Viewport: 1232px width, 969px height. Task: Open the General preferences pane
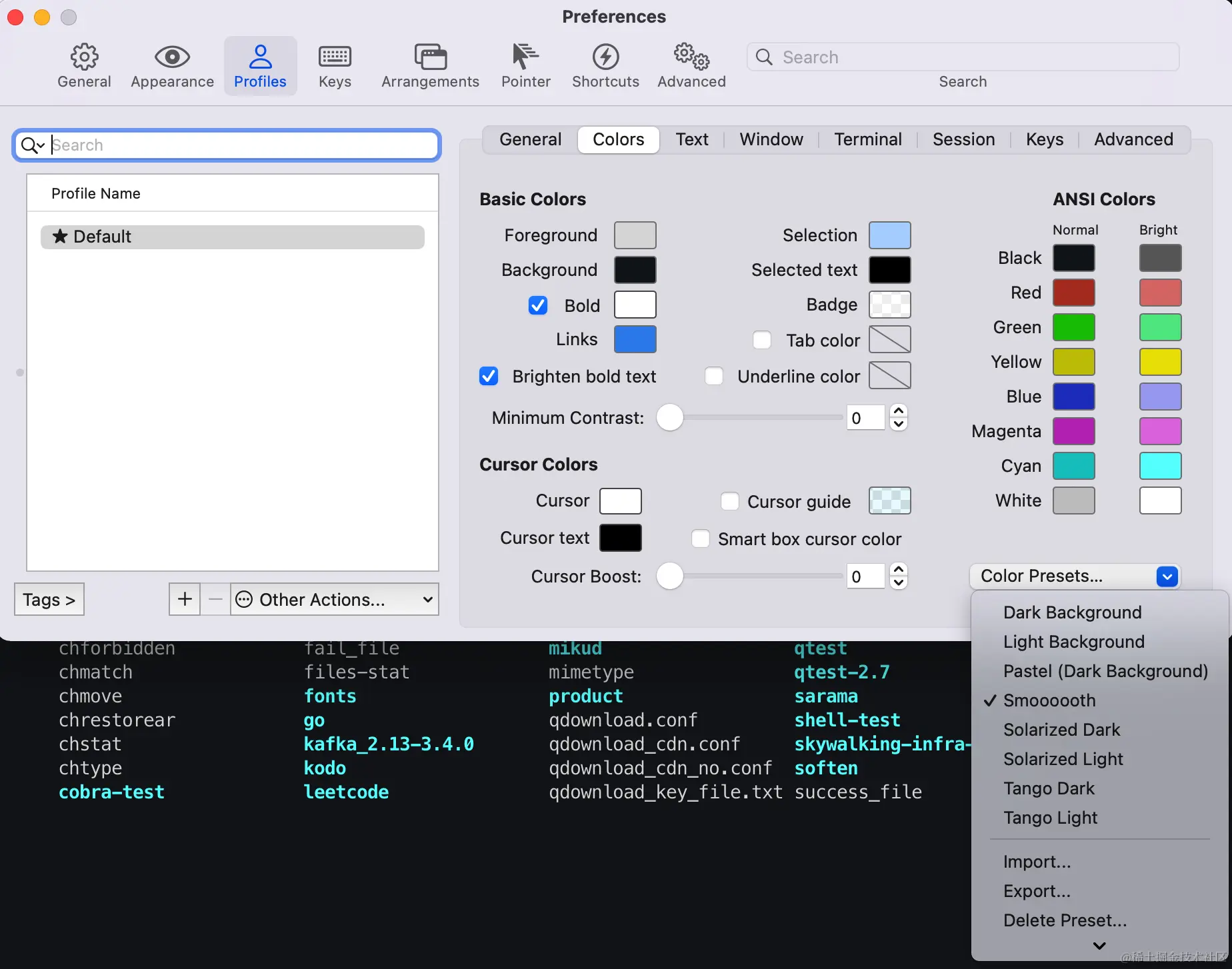tap(84, 66)
